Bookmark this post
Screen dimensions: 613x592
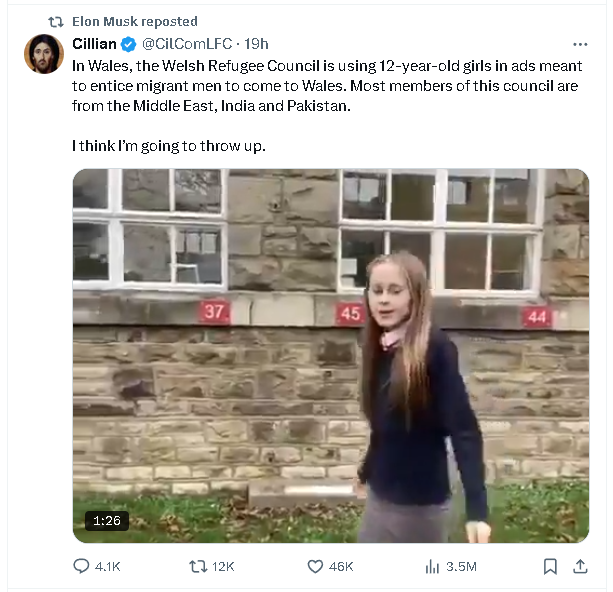click(x=549, y=567)
